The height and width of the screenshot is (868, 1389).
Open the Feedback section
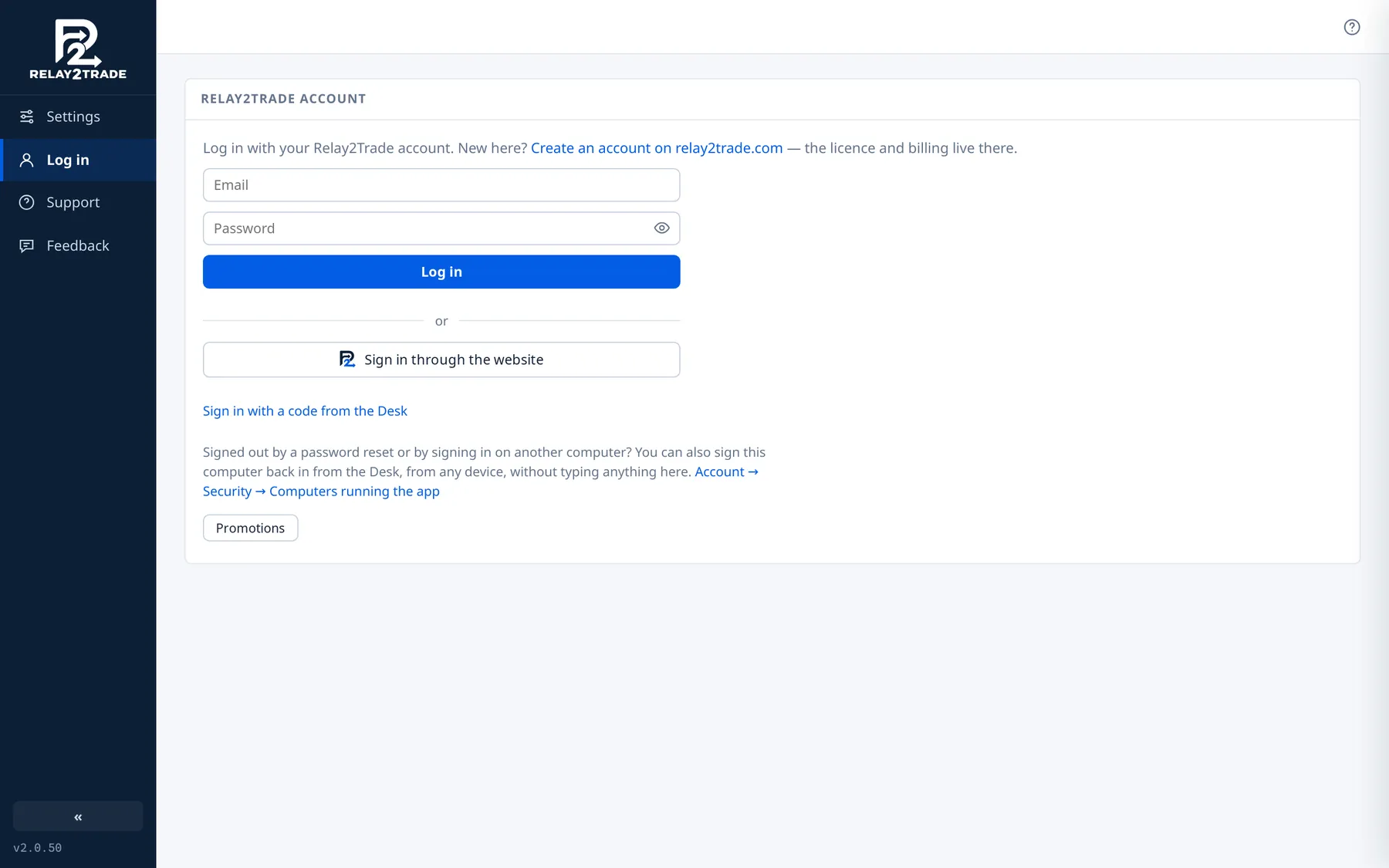(78, 245)
